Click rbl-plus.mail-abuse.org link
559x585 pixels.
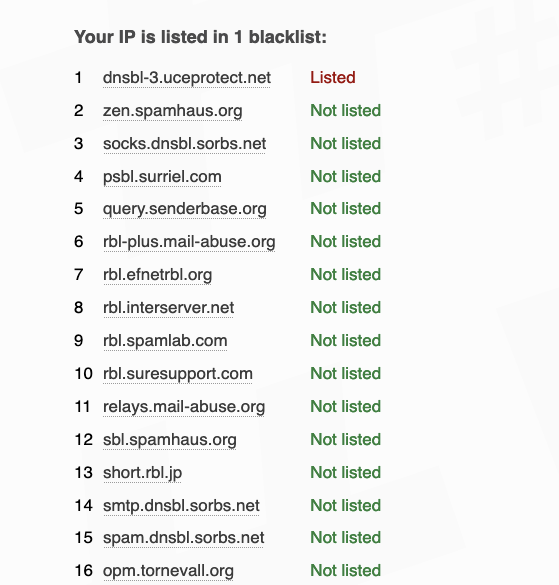click(189, 242)
